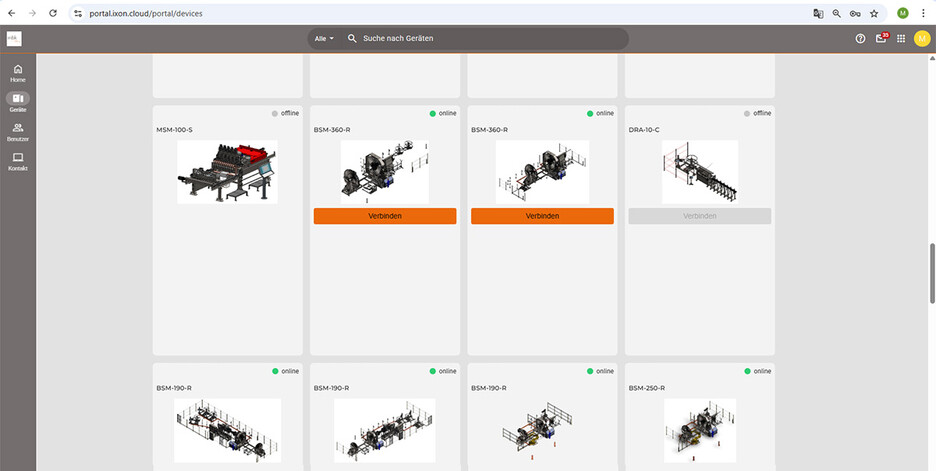Open the Chrome three-dot menu

tap(923, 13)
